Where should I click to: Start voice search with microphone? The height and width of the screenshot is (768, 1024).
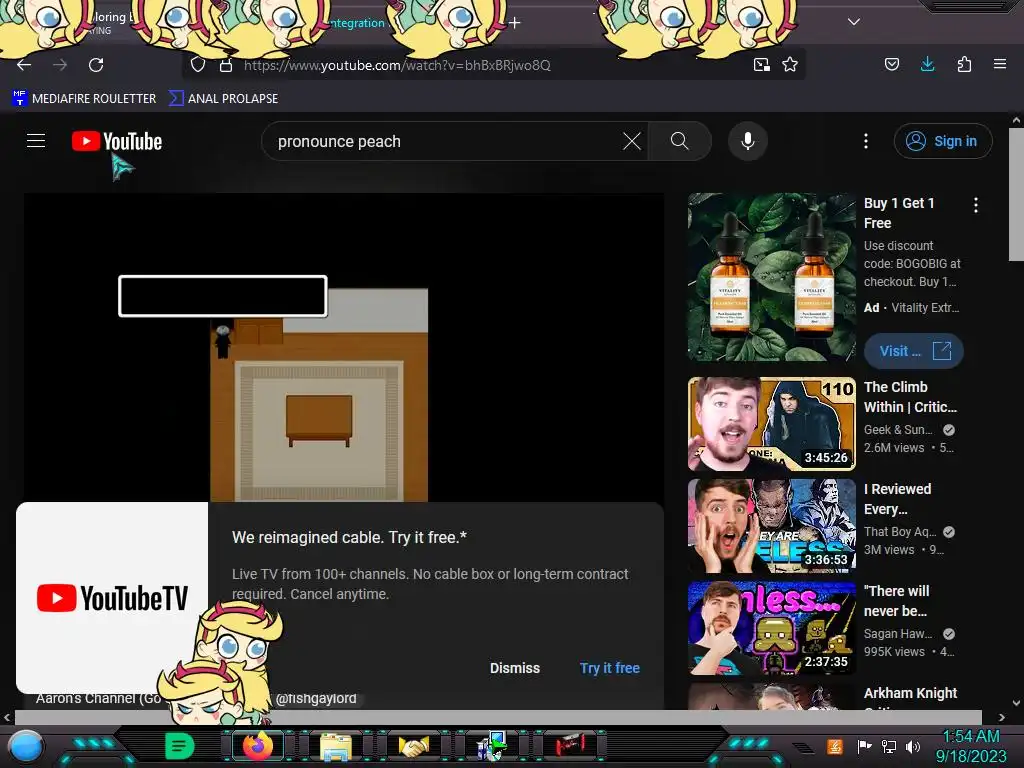pyautogui.click(x=748, y=141)
